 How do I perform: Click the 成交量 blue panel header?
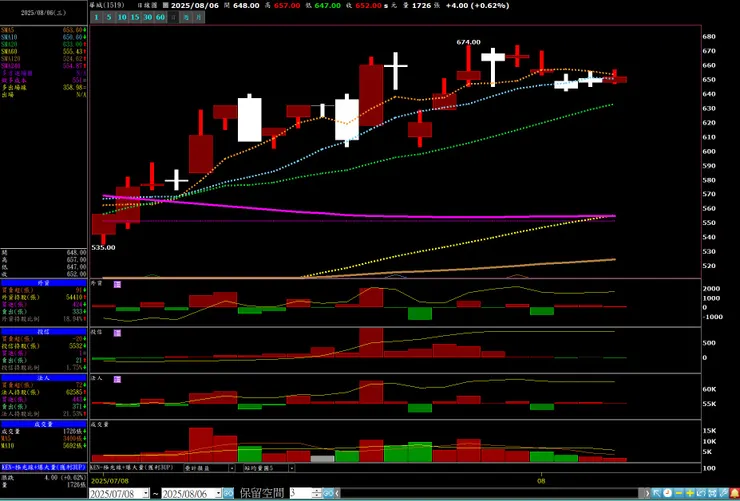click(x=44, y=424)
